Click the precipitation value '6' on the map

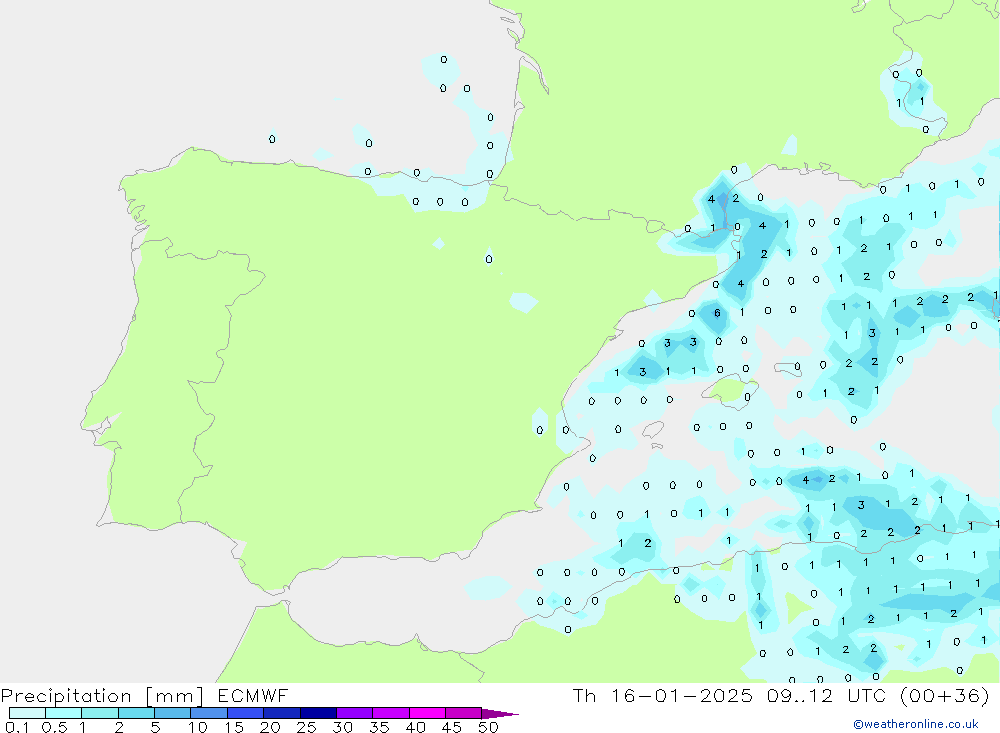(x=716, y=313)
